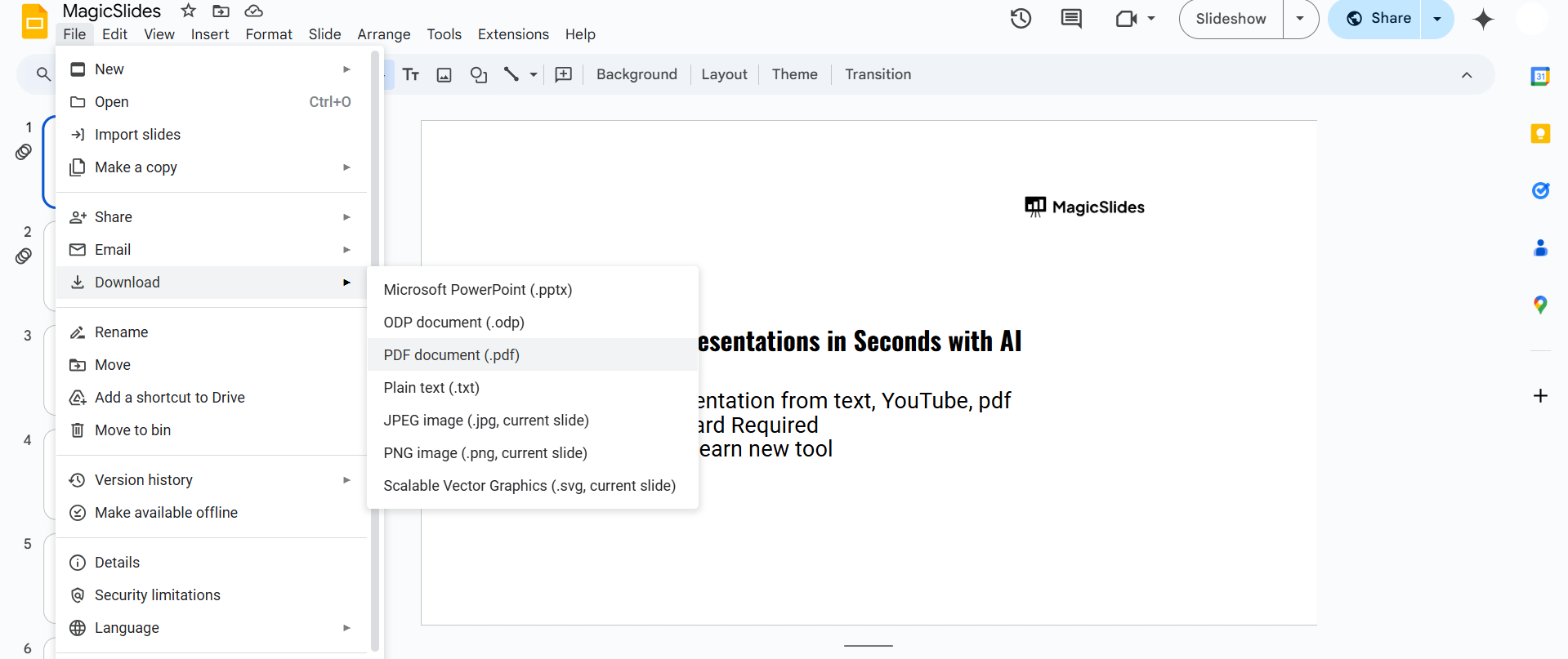Click link icon beside slide 2
The width and height of the screenshot is (1568, 659).
pos(24,256)
